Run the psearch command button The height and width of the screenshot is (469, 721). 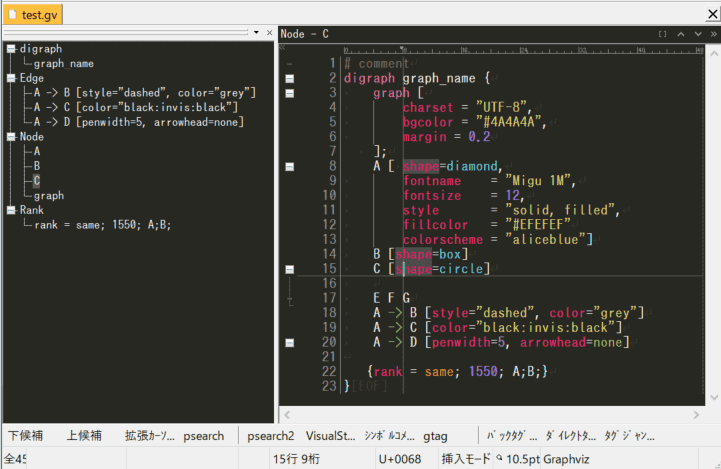coord(204,435)
